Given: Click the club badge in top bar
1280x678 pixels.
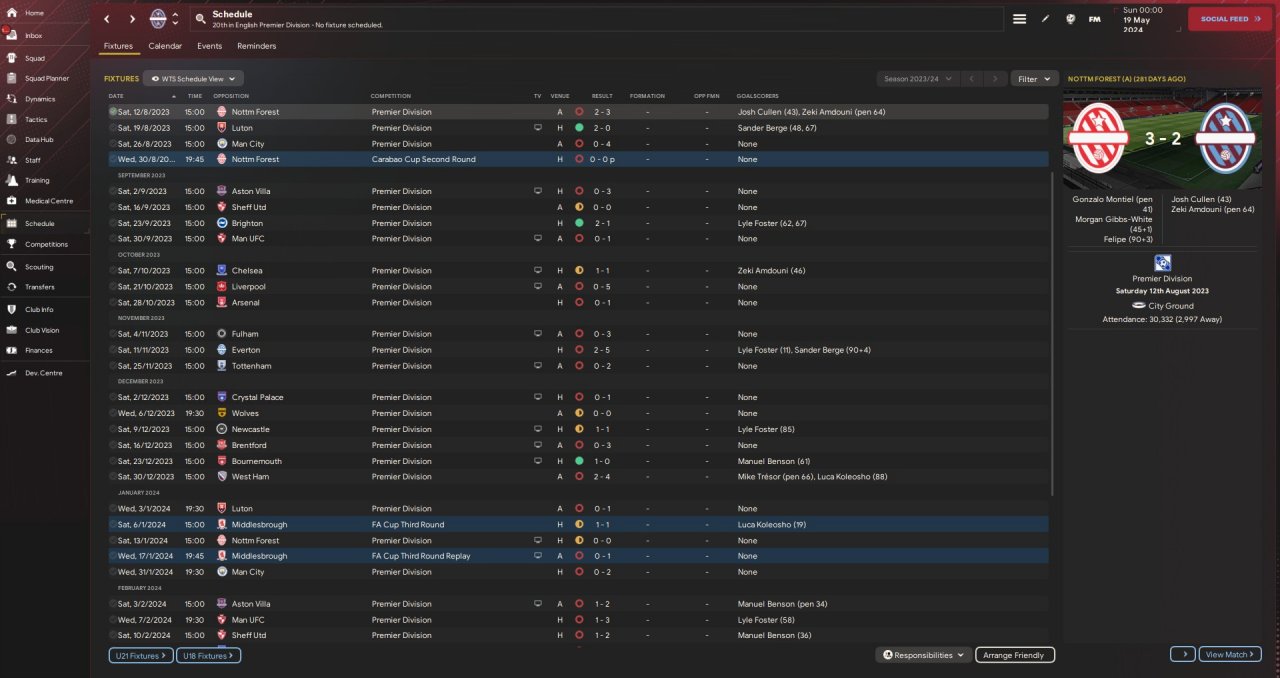Looking at the screenshot, I should [x=158, y=19].
